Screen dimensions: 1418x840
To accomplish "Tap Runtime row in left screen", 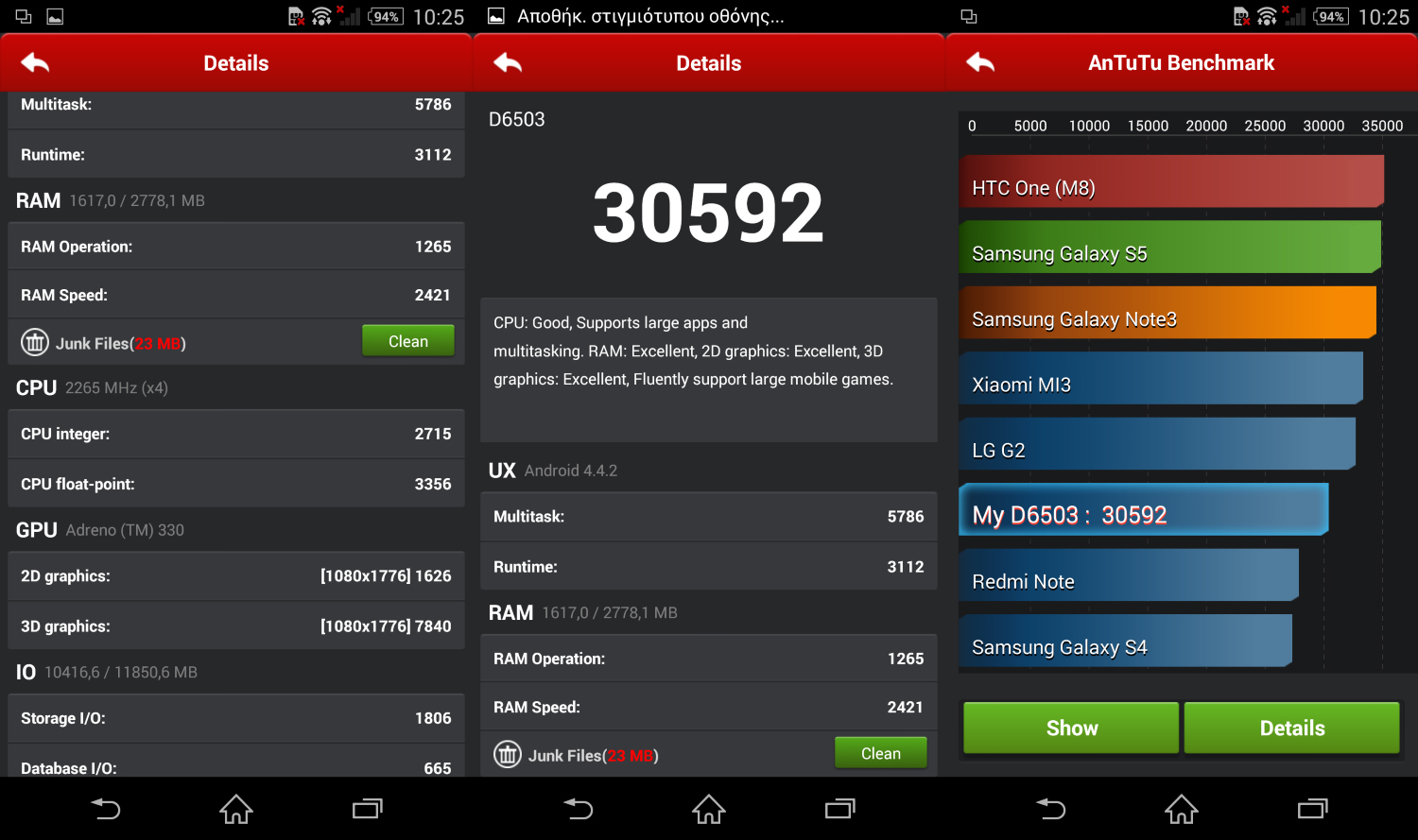I will pyautogui.click(x=236, y=154).
